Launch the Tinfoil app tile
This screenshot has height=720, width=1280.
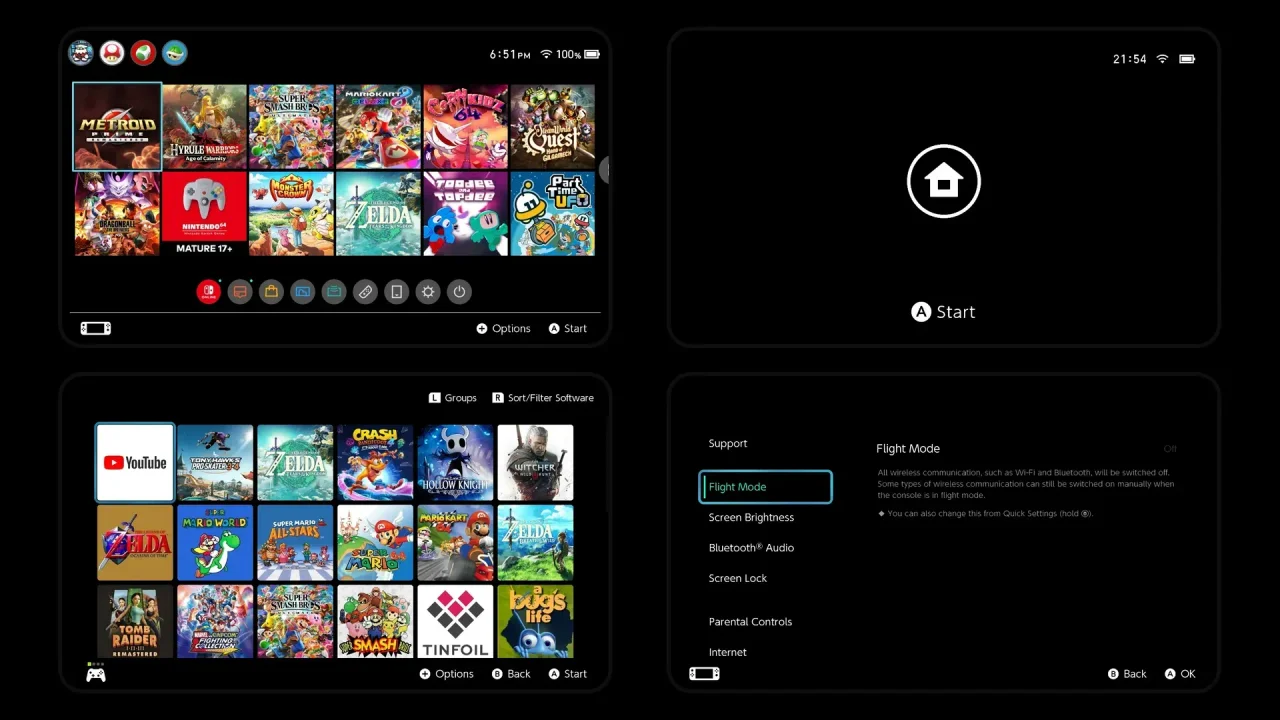point(455,621)
